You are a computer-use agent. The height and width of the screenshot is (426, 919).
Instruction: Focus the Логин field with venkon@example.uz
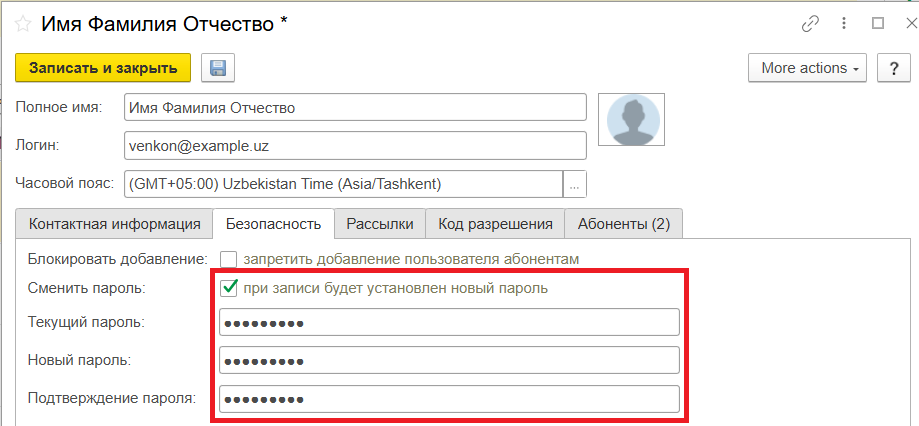coord(354,145)
